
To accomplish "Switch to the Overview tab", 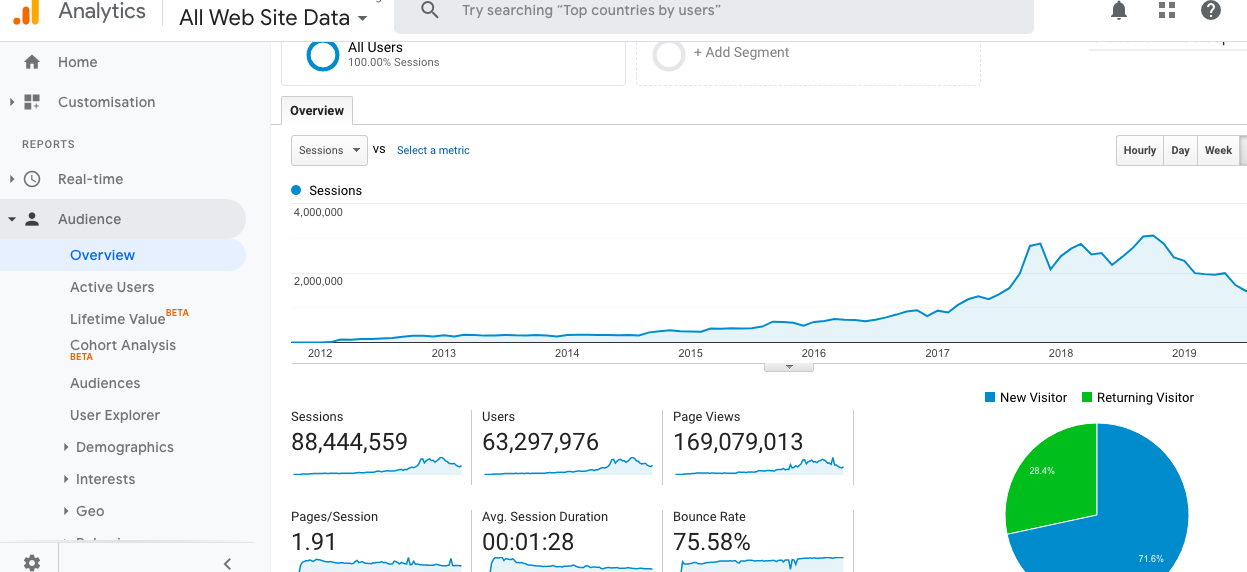I will 317,111.
